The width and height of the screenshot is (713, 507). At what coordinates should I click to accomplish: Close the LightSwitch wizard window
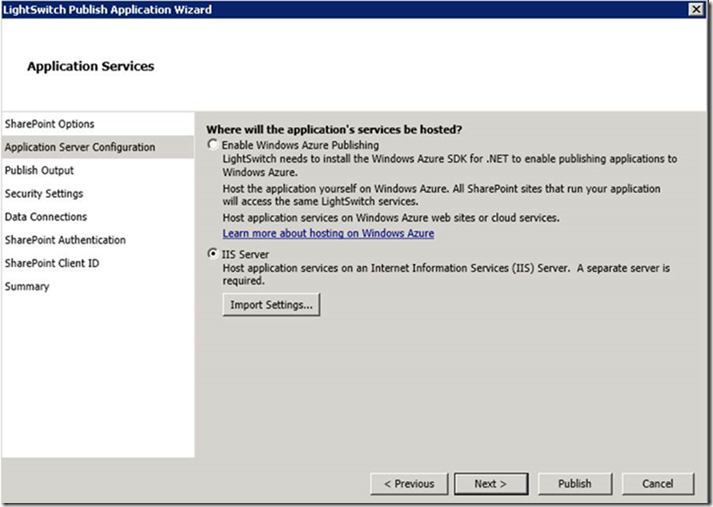click(x=696, y=9)
